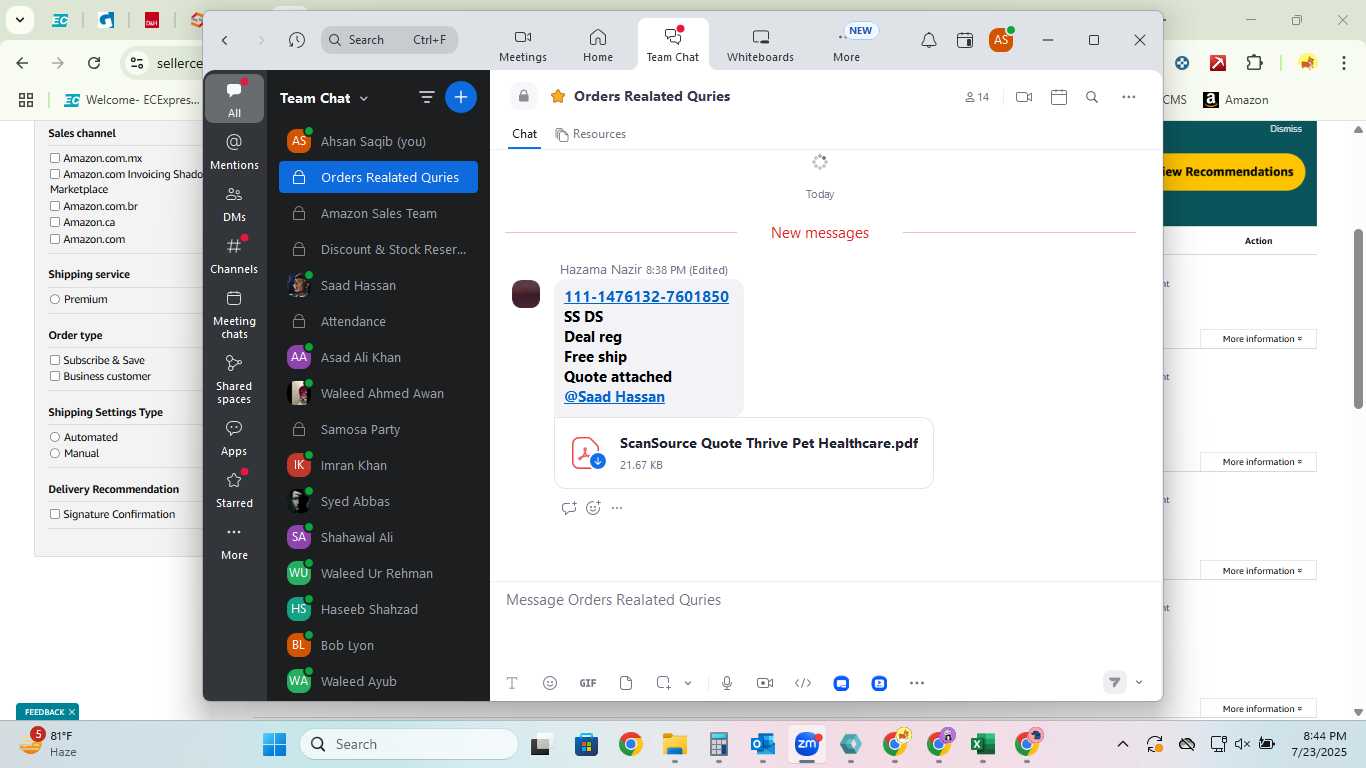Open DMs in the Zoom sidebar
The image size is (1366, 768).
[x=234, y=203]
